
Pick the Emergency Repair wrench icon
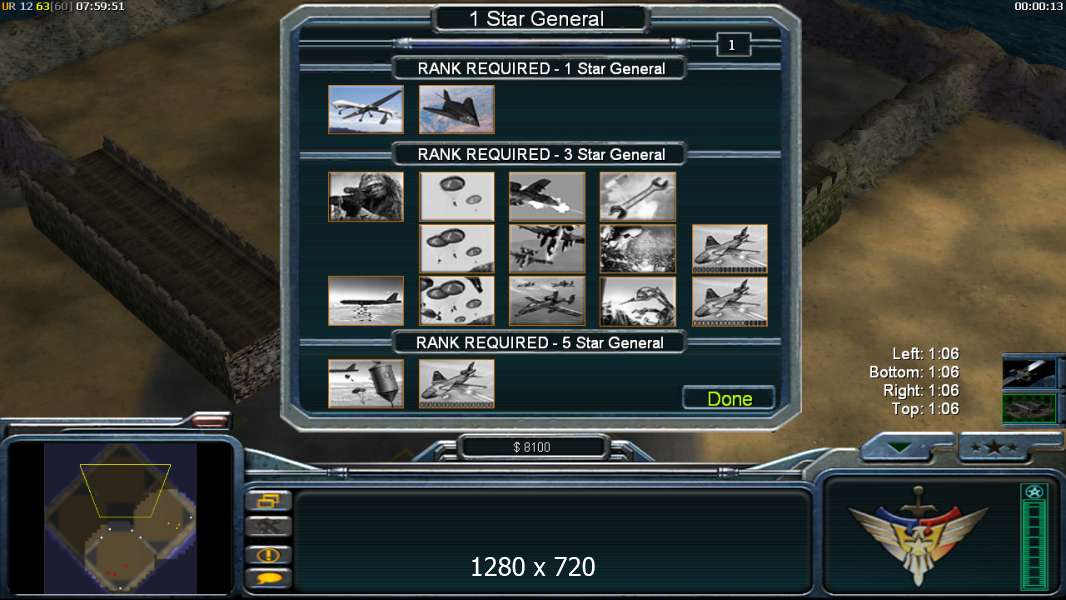pos(638,196)
